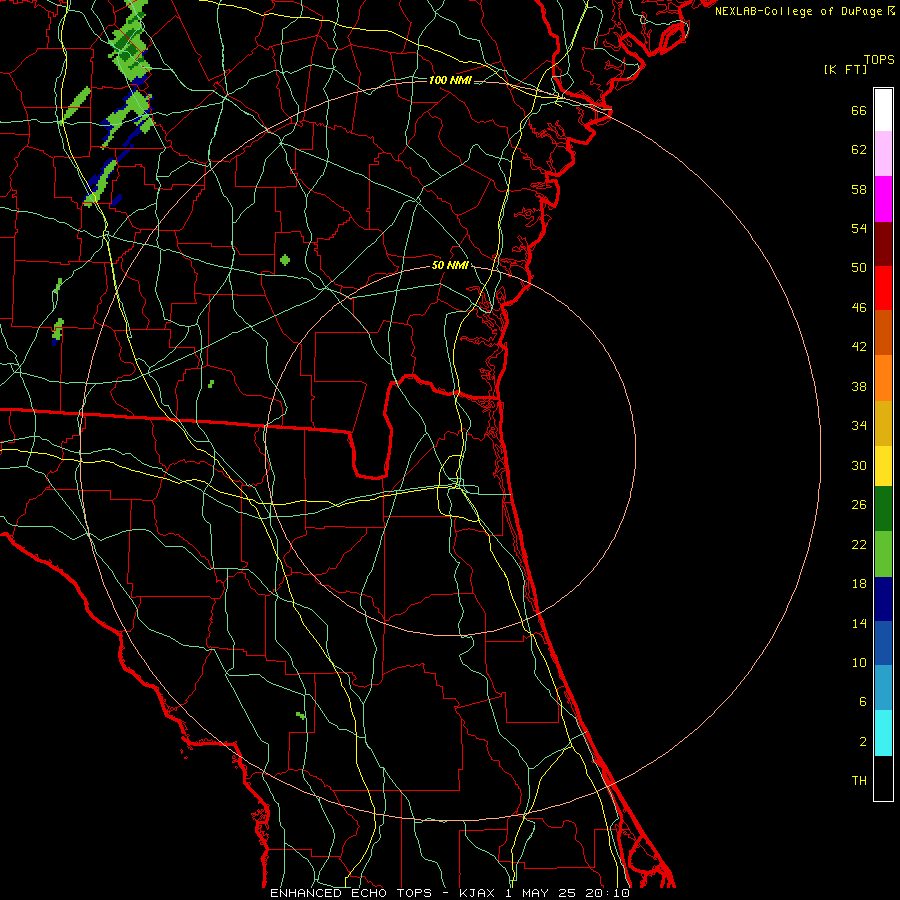The image size is (900, 900).
Task: Click the 50 NMI range ring label
Action: click(x=450, y=265)
